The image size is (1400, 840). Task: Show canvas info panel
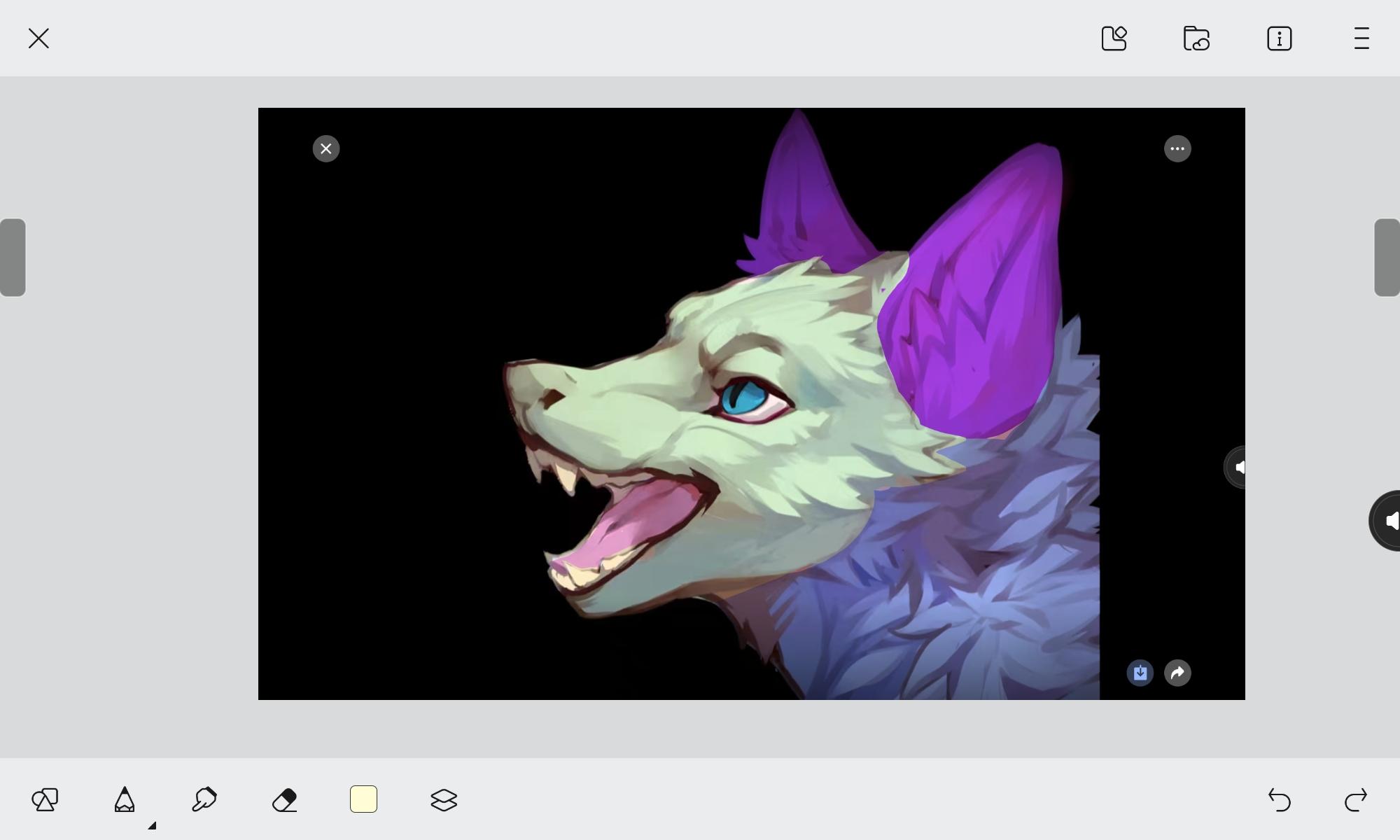pyautogui.click(x=1279, y=38)
